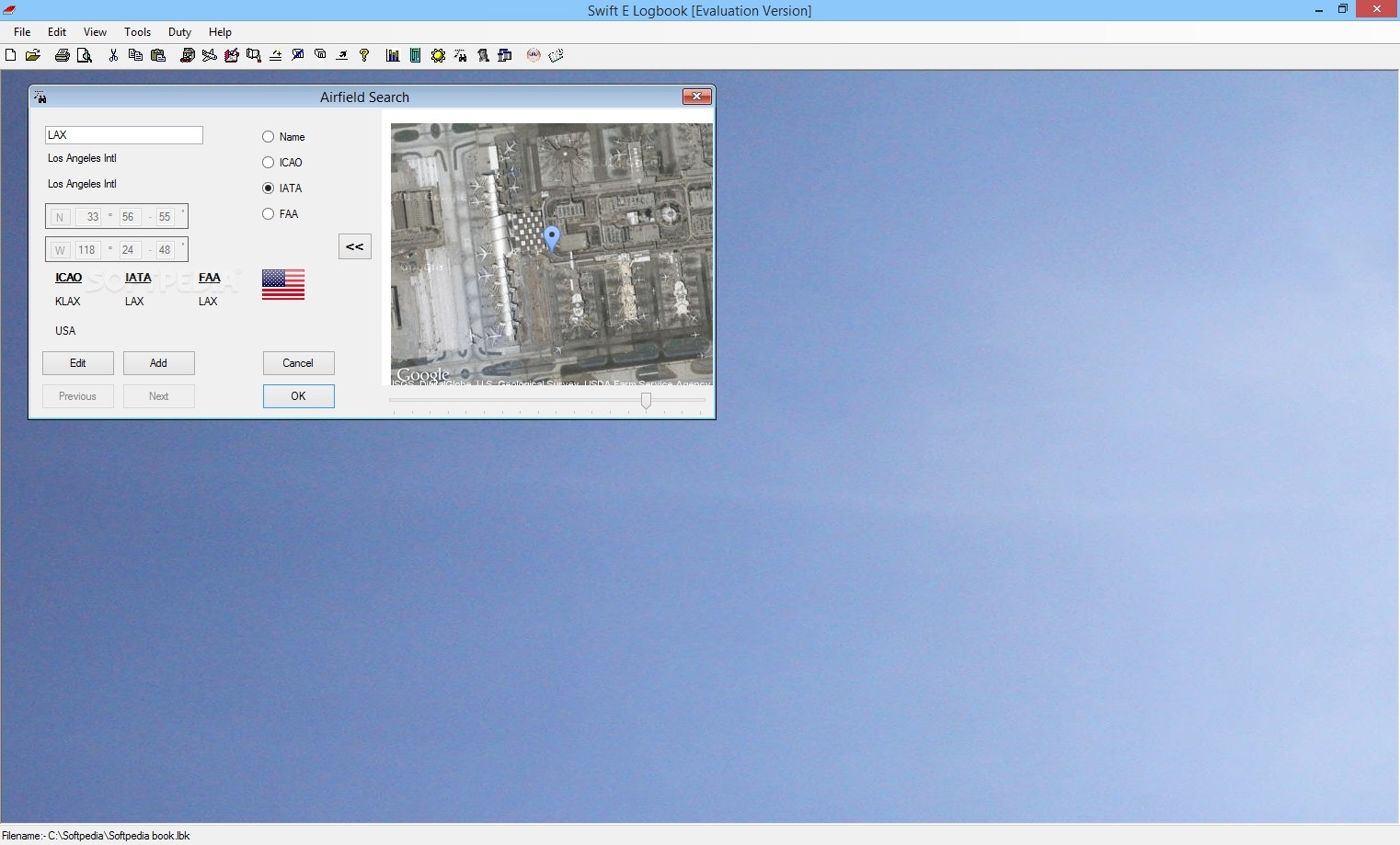Screen dimensions: 1400x845
Task: Click the cascading windows toolbar icon
Action: click(x=505, y=55)
